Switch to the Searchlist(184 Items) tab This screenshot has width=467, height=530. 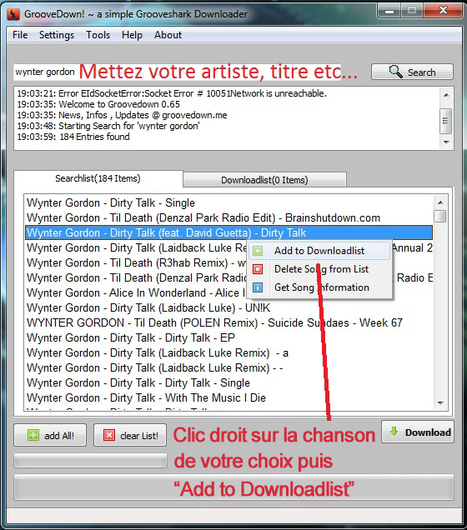[98, 178]
